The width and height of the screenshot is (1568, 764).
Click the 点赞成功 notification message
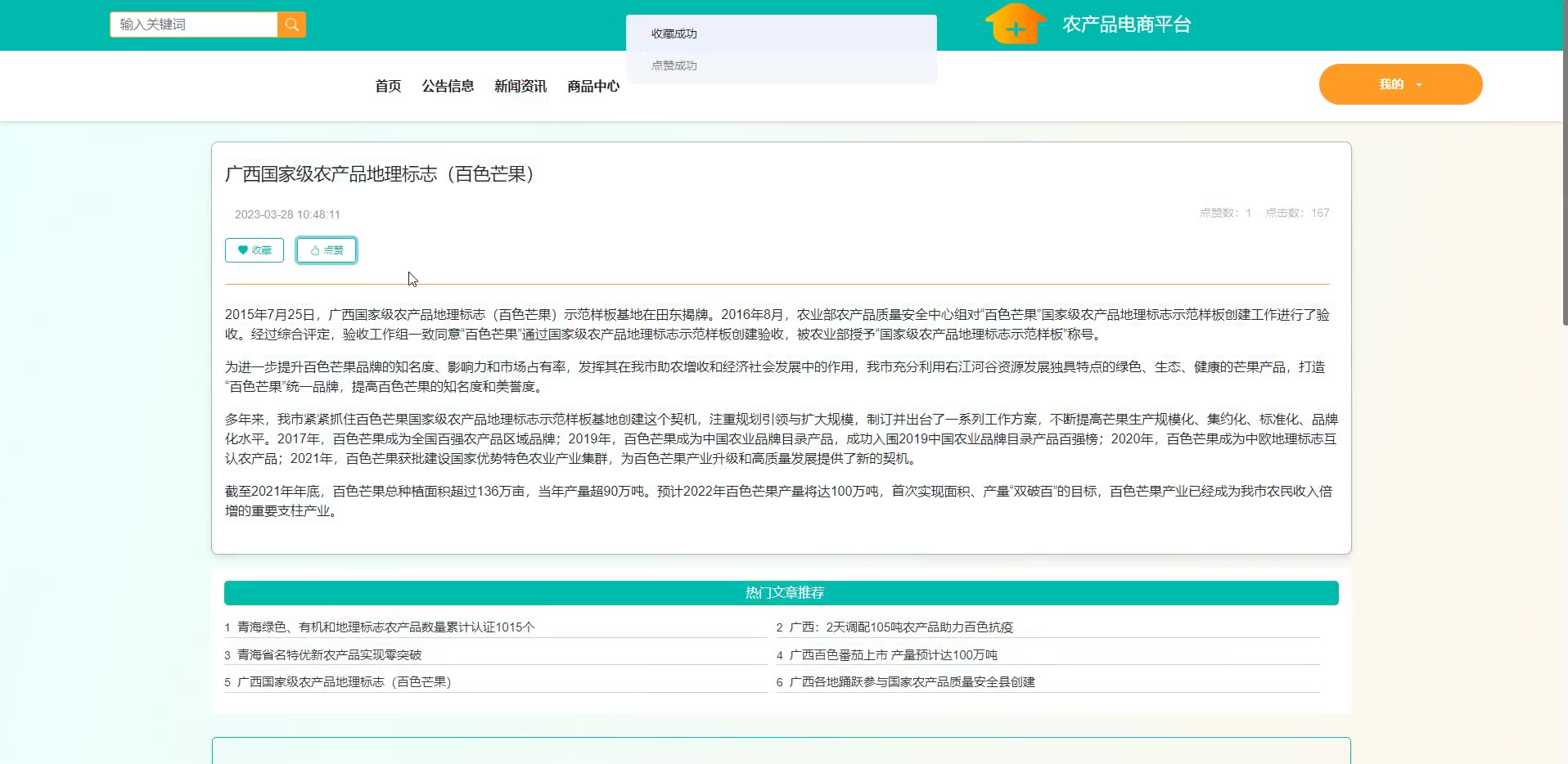point(782,65)
